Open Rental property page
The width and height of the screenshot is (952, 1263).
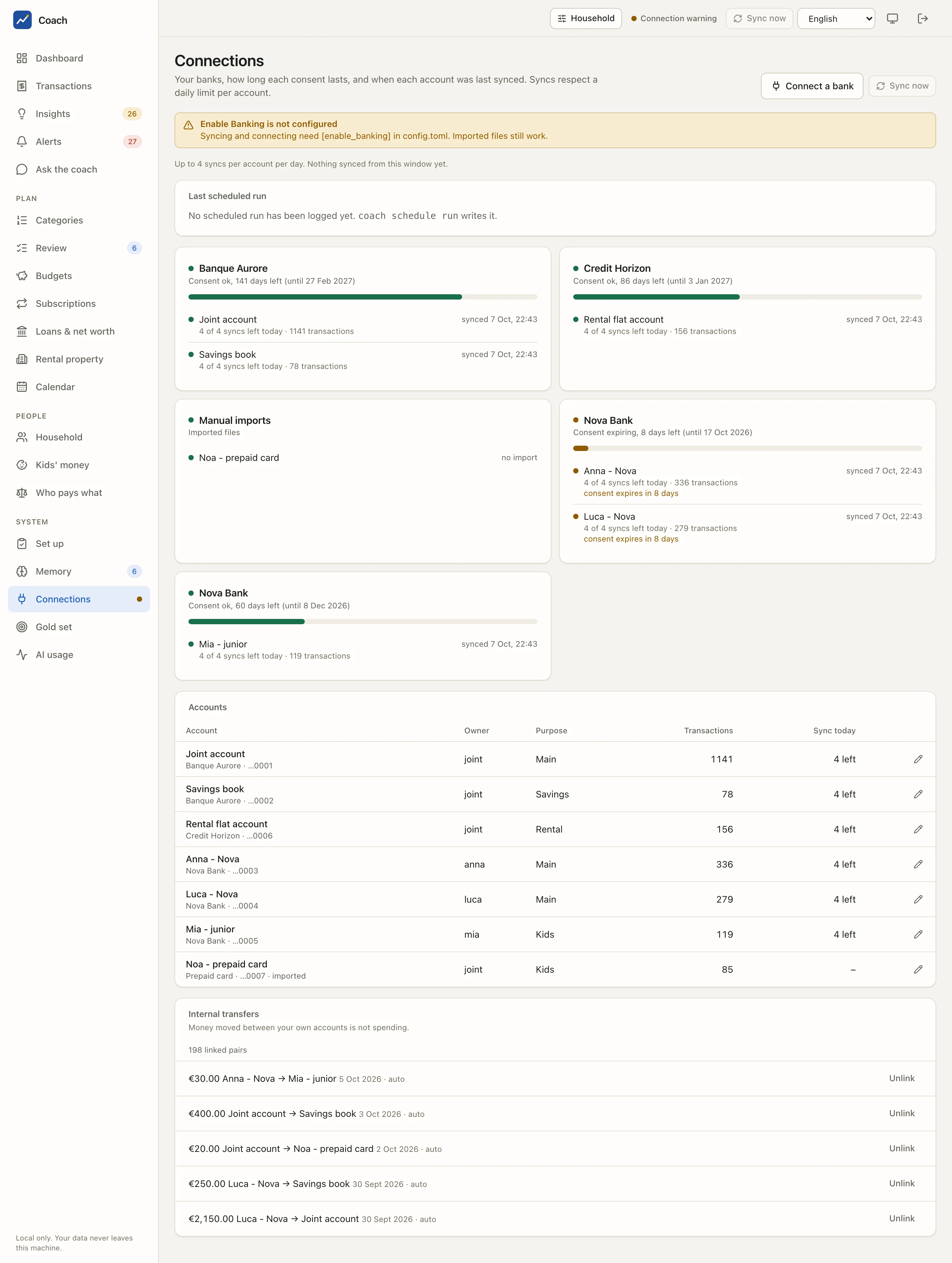pos(79,359)
